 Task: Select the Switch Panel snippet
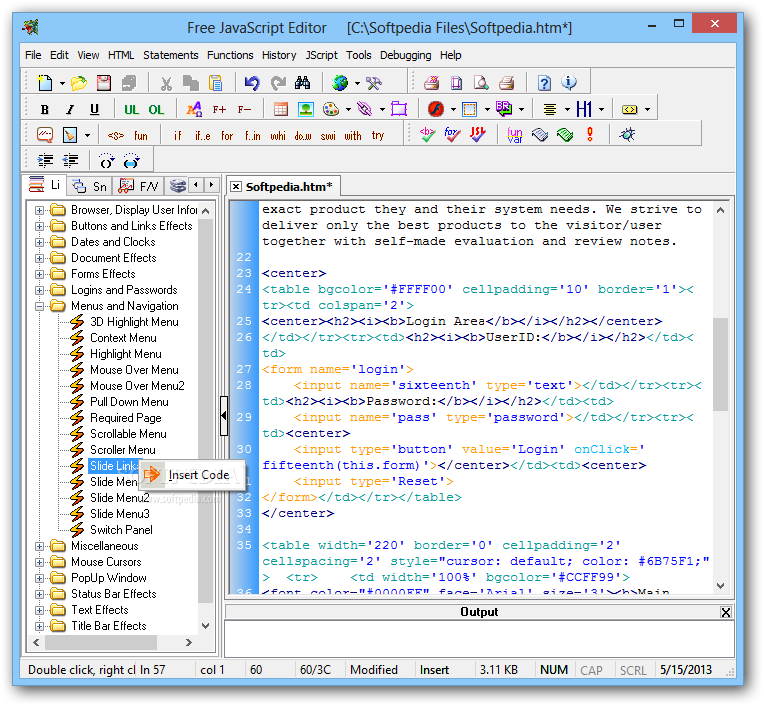(121, 530)
